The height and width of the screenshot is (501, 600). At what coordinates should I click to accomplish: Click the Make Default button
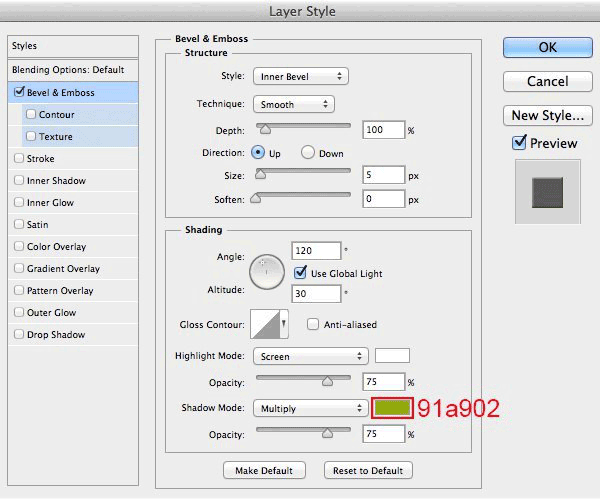click(x=264, y=470)
